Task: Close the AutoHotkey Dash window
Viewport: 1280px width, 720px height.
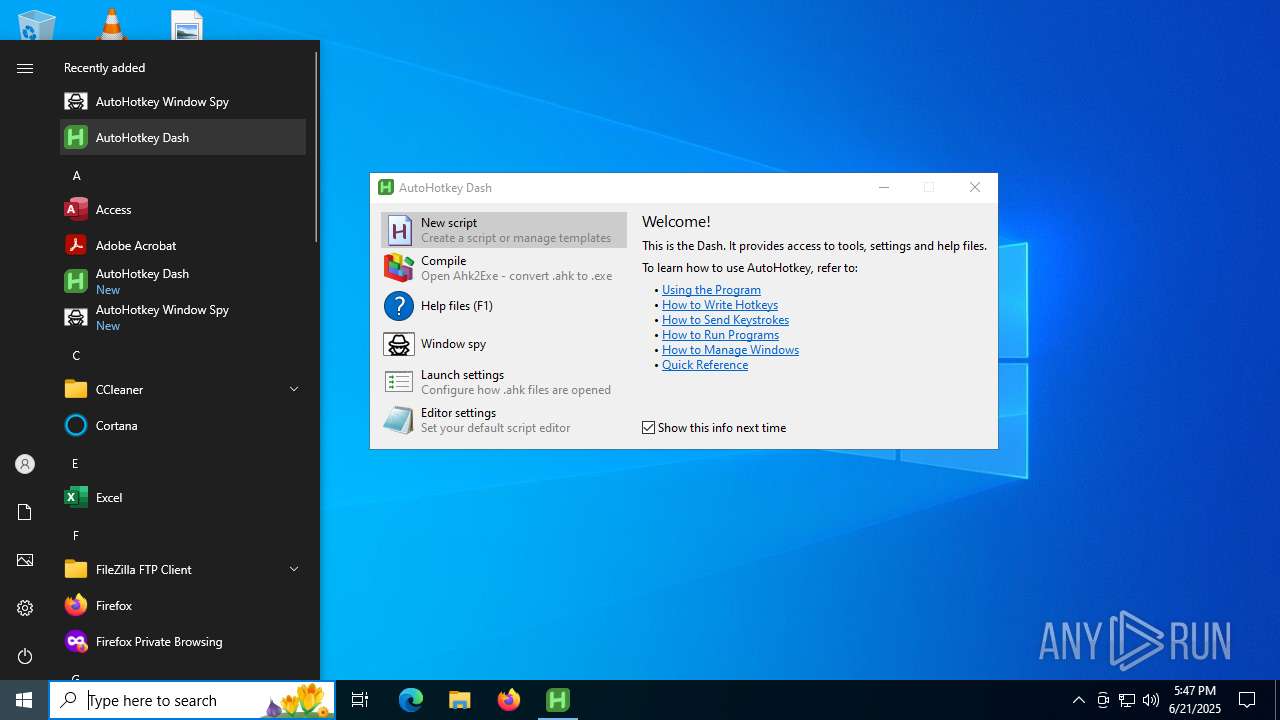Action: (975, 187)
